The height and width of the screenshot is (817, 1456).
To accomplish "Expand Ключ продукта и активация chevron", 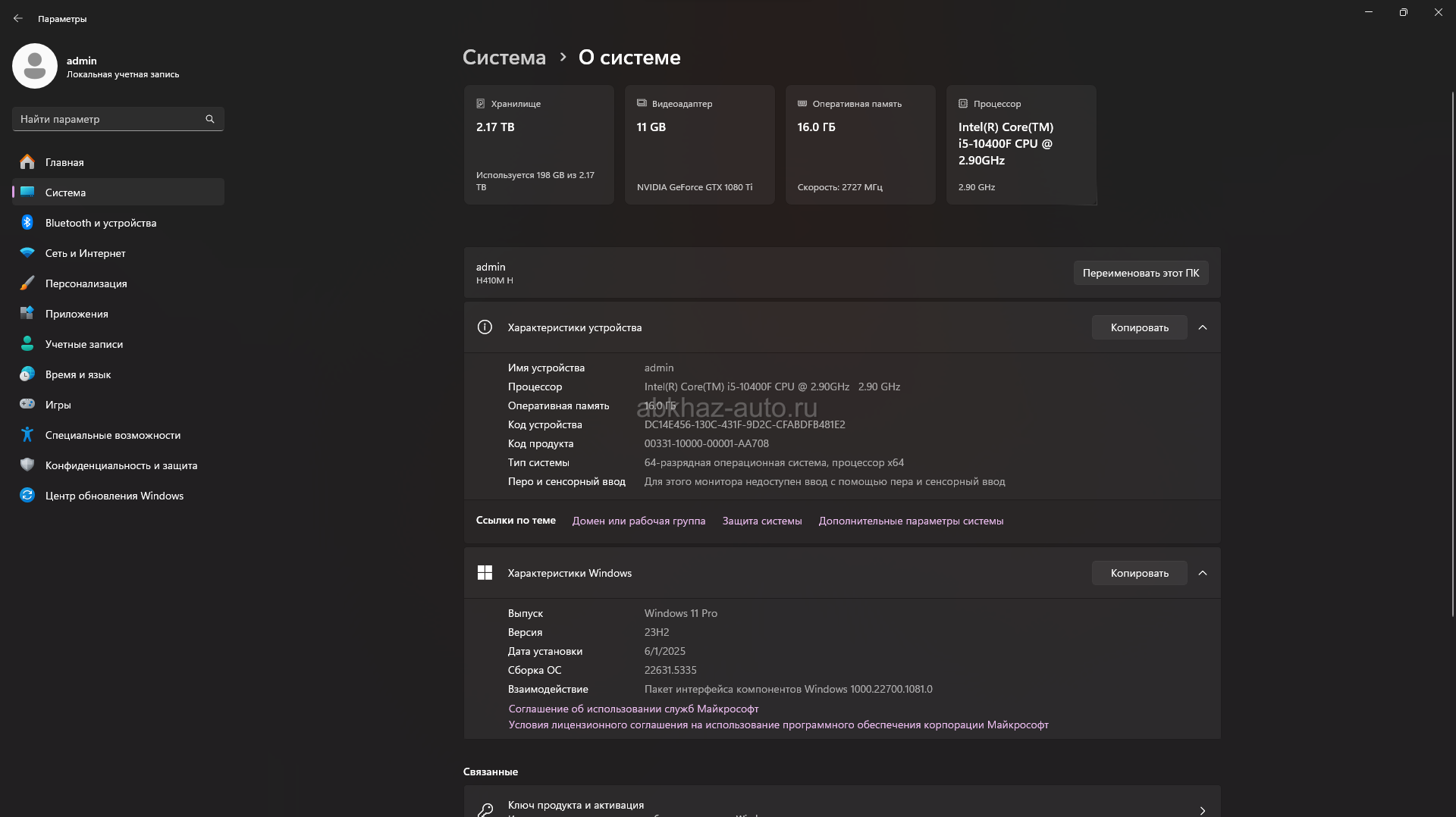I will tap(1203, 810).
